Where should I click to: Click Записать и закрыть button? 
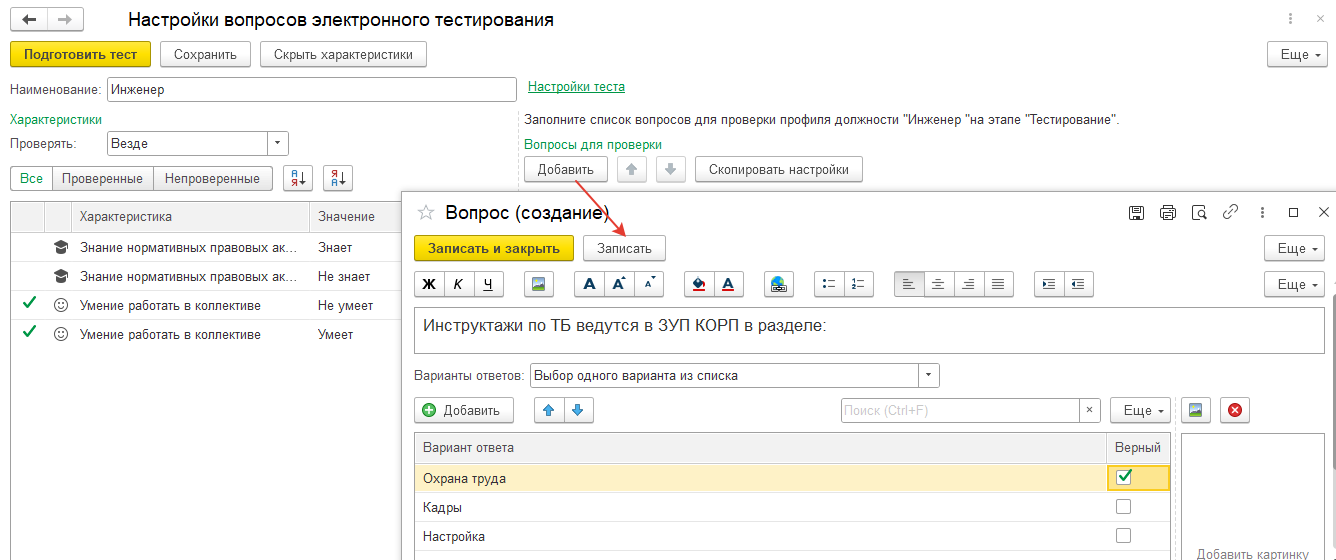tap(494, 248)
